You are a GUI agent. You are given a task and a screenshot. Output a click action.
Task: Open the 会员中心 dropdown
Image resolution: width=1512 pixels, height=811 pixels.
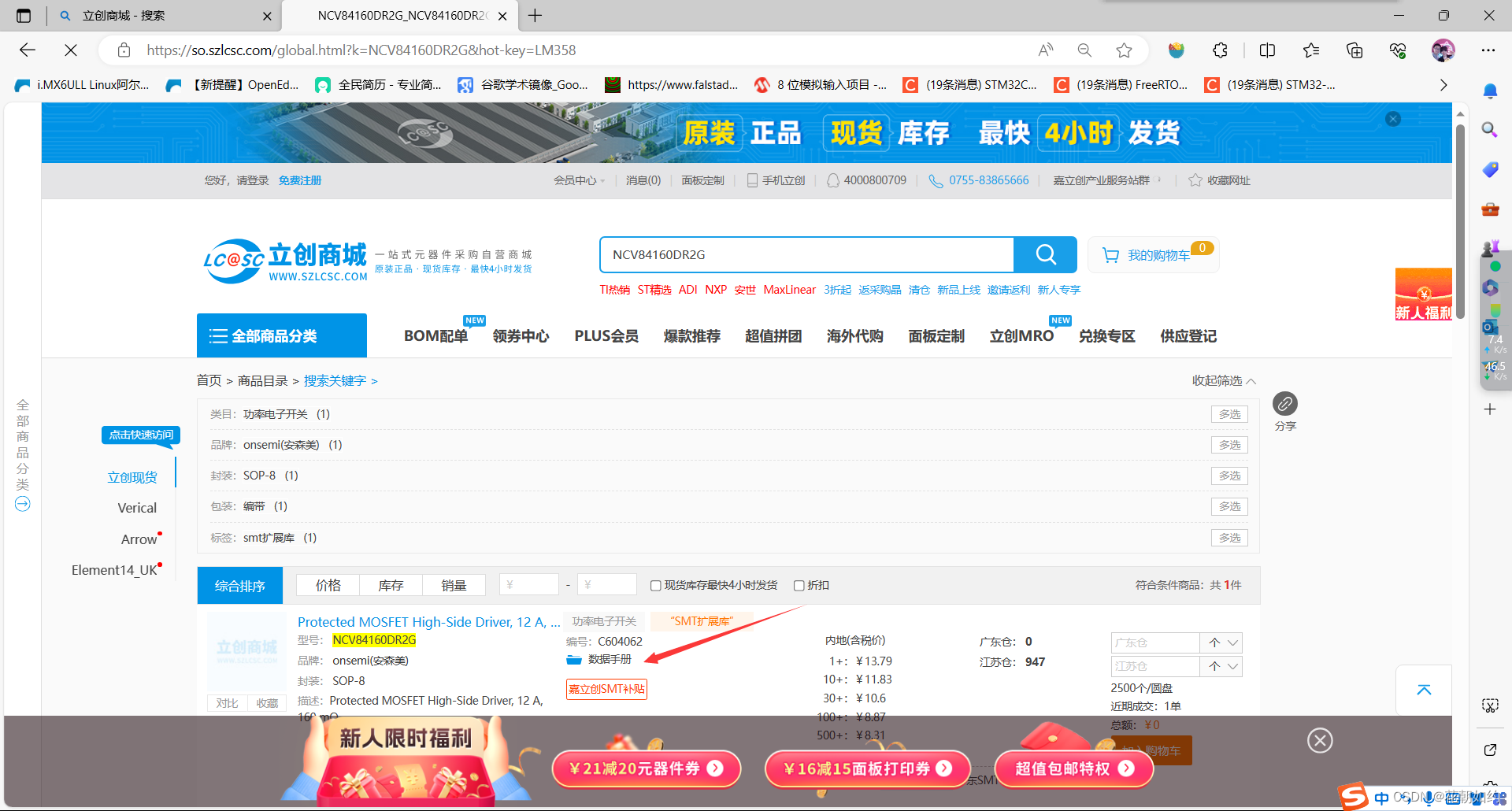click(579, 180)
